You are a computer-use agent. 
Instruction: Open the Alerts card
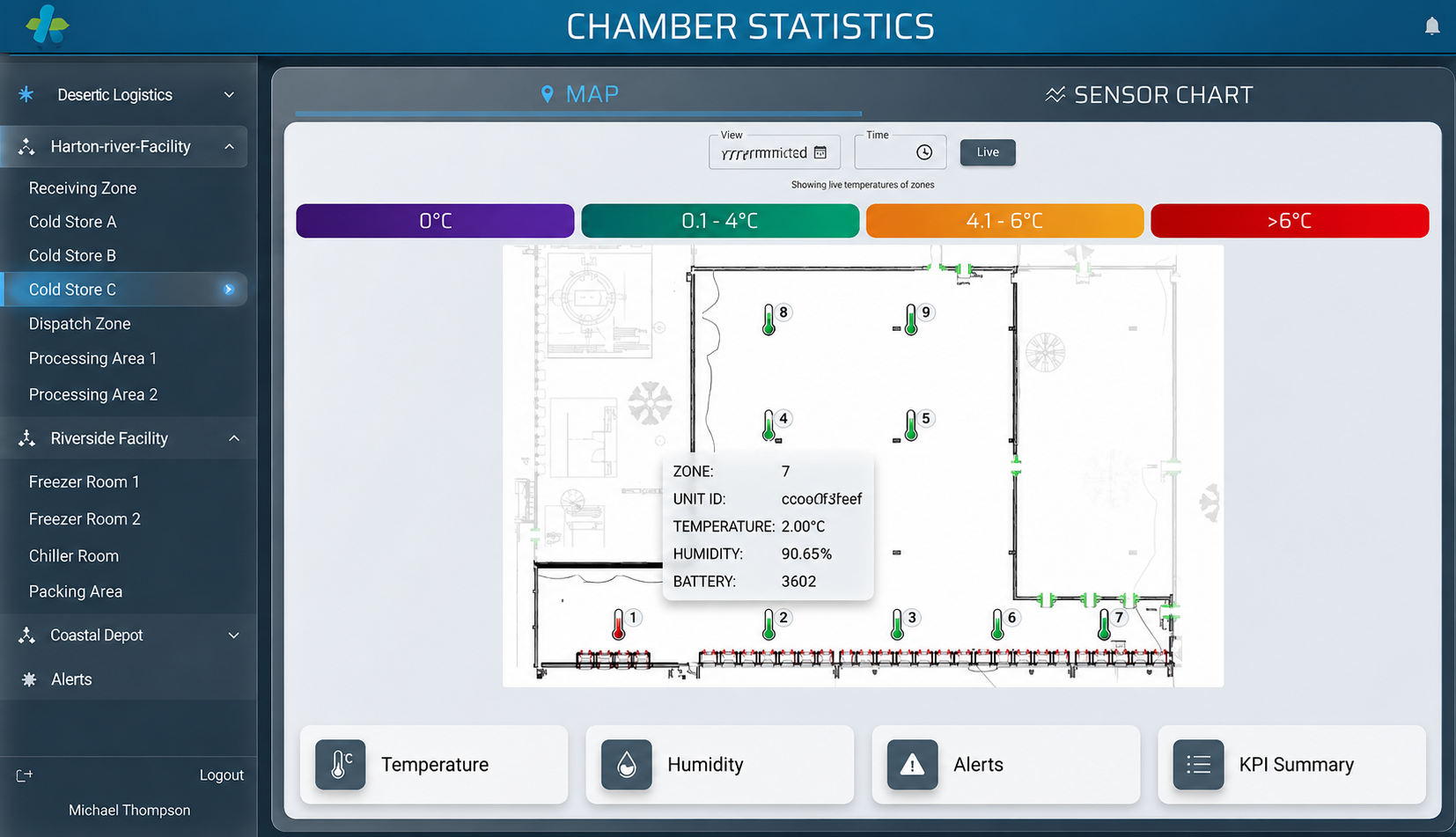tap(1006, 764)
